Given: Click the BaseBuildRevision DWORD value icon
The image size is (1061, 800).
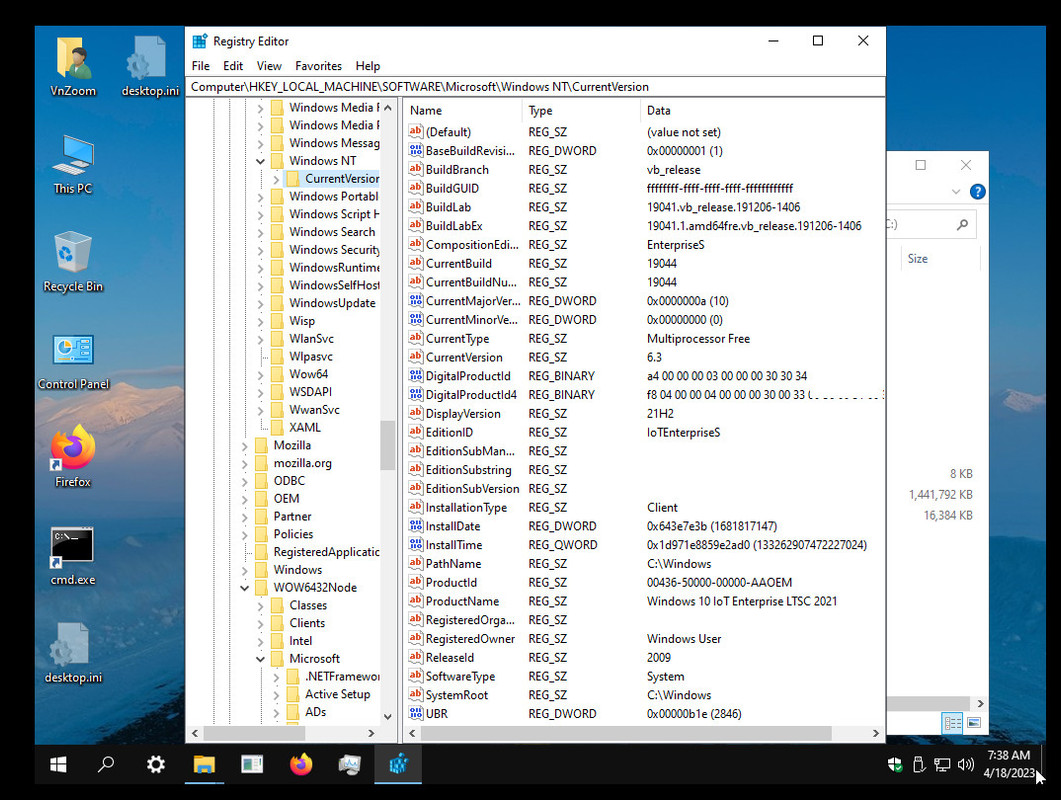Looking at the screenshot, I should (415, 150).
